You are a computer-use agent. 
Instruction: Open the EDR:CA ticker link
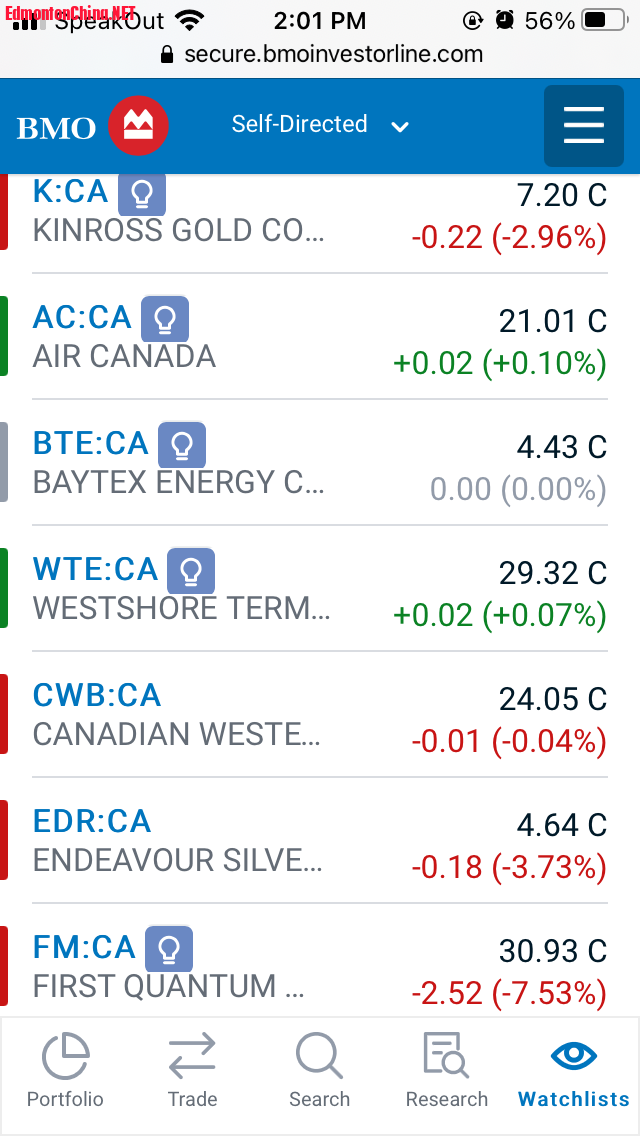click(92, 822)
